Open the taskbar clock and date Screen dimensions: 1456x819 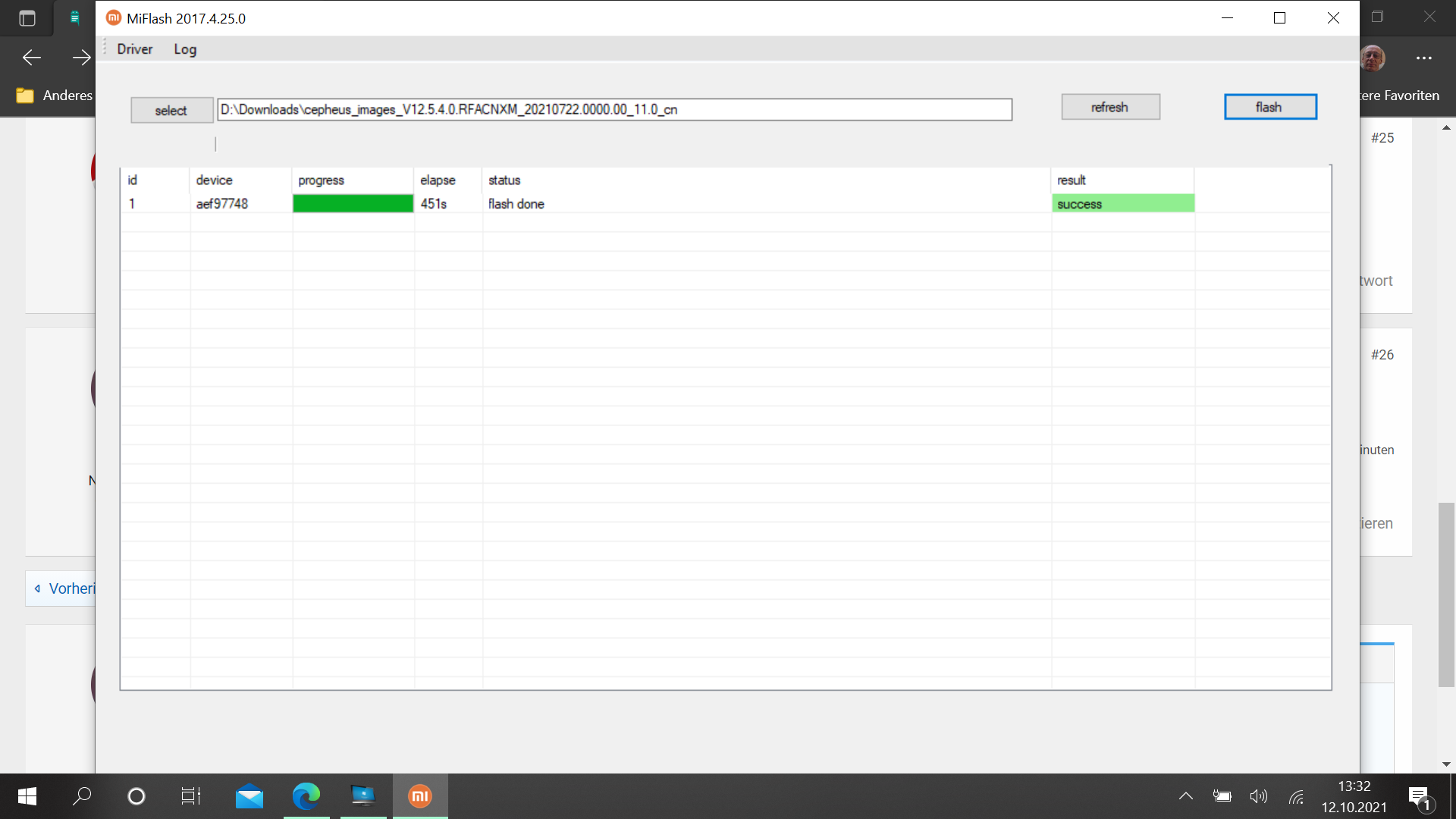1354,796
